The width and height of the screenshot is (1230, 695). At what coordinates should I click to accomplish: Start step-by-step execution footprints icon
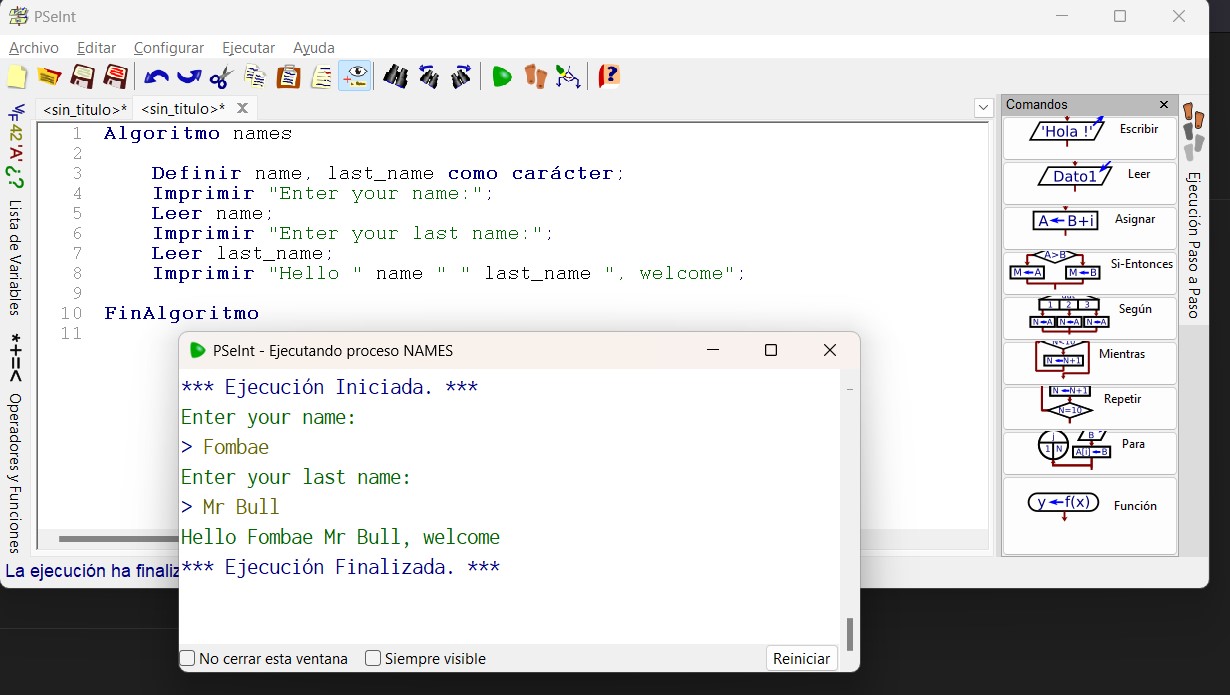535,76
